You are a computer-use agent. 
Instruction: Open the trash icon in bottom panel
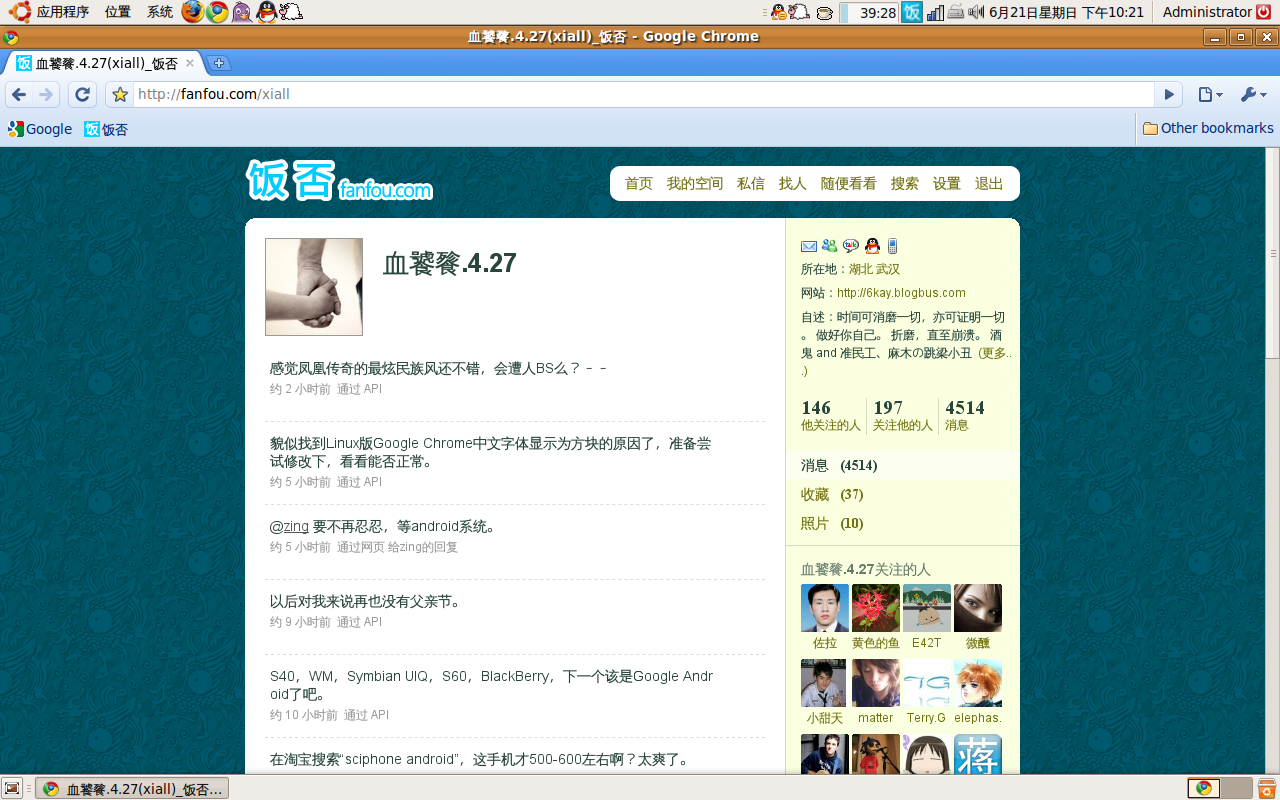[1266, 788]
